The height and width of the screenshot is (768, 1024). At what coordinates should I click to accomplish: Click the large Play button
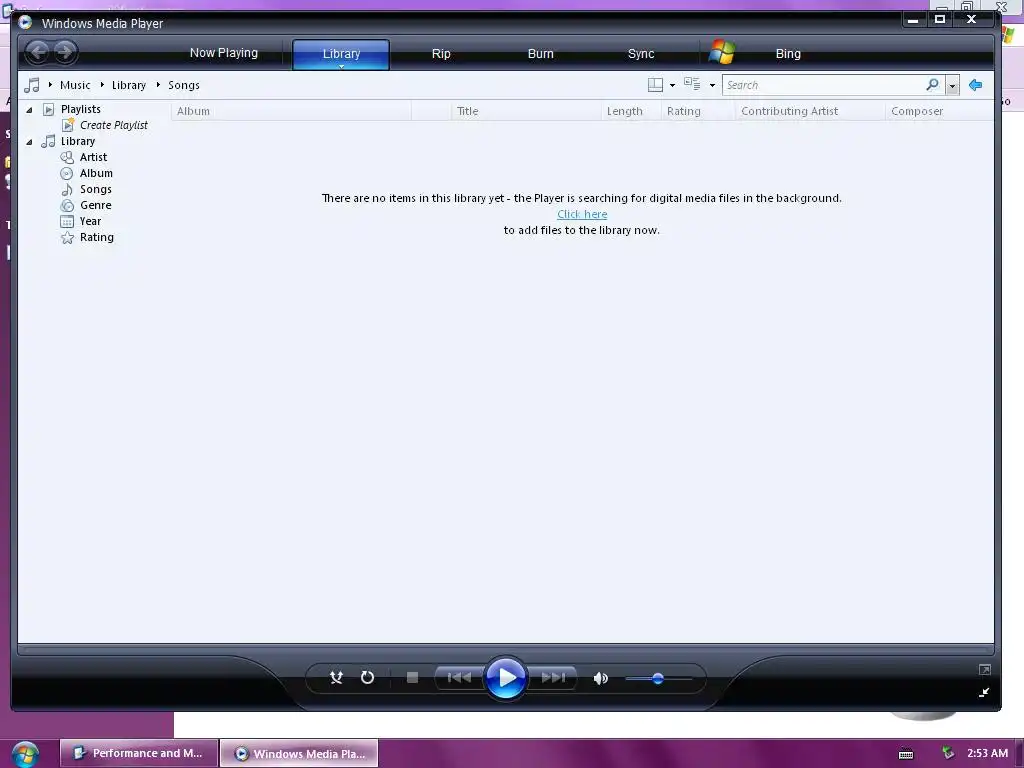[505, 678]
